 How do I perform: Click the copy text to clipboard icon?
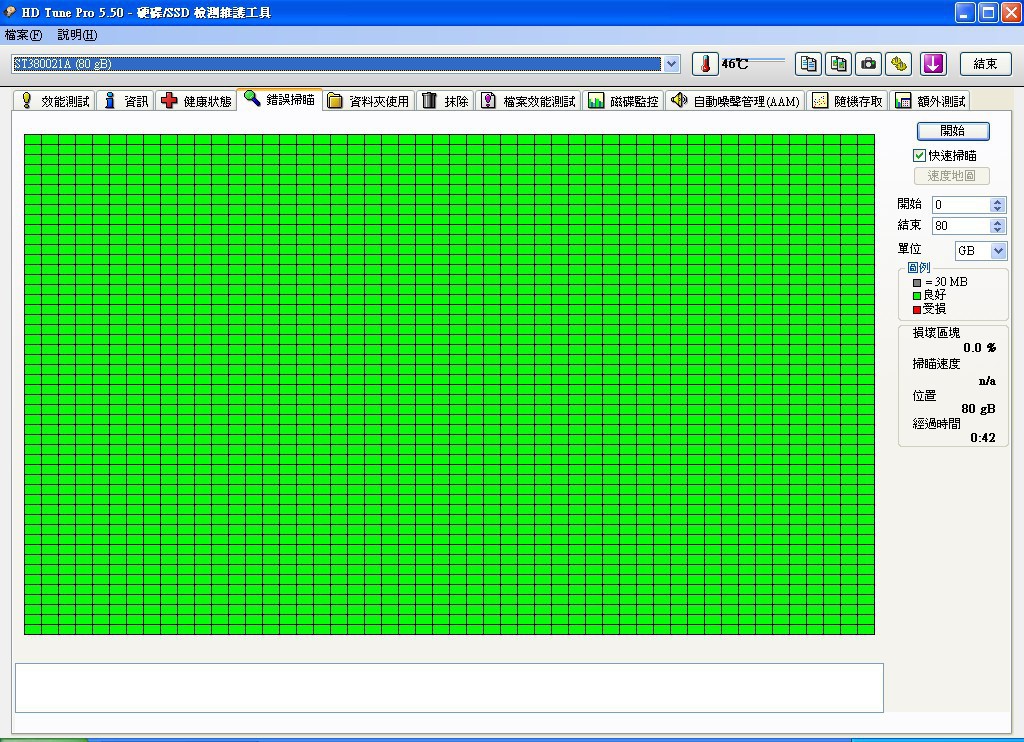click(808, 63)
